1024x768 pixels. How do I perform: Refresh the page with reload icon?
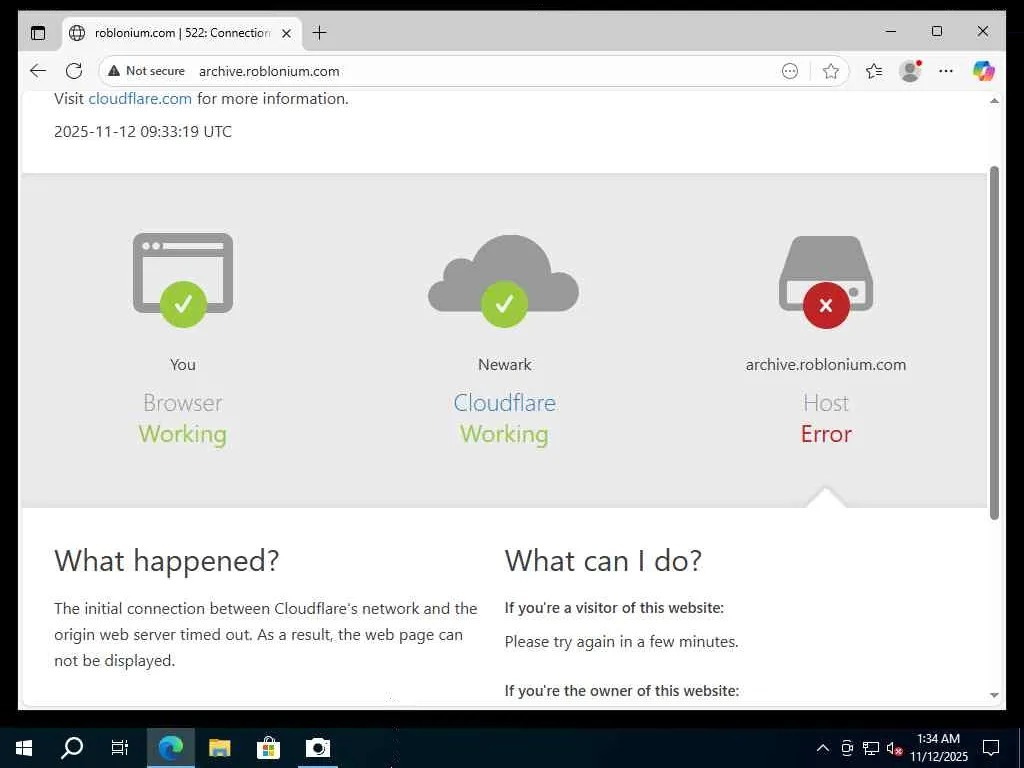coord(74,71)
